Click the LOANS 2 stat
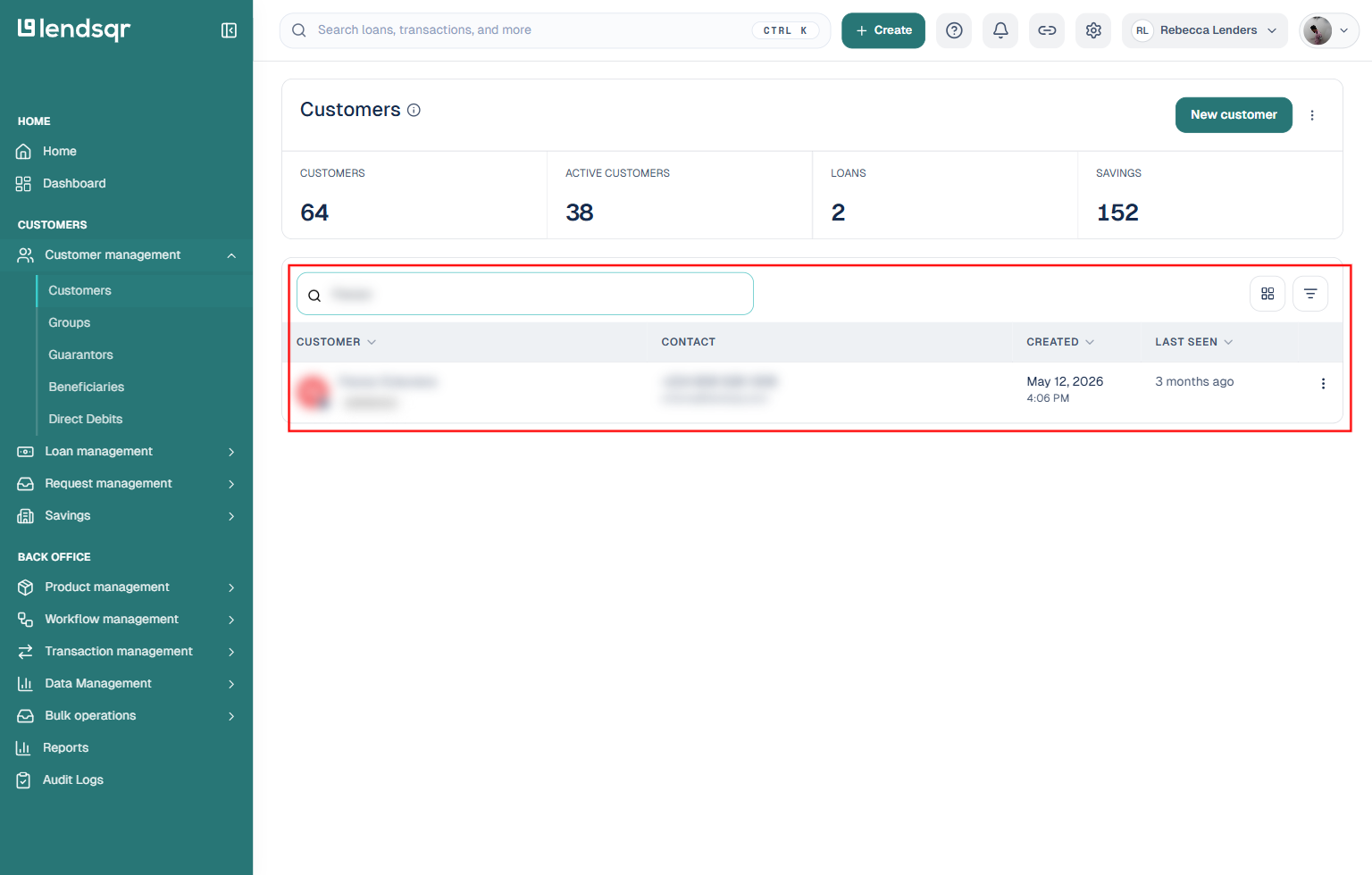Image resolution: width=1372 pixels, height=875 pixels. pos(945,195)
